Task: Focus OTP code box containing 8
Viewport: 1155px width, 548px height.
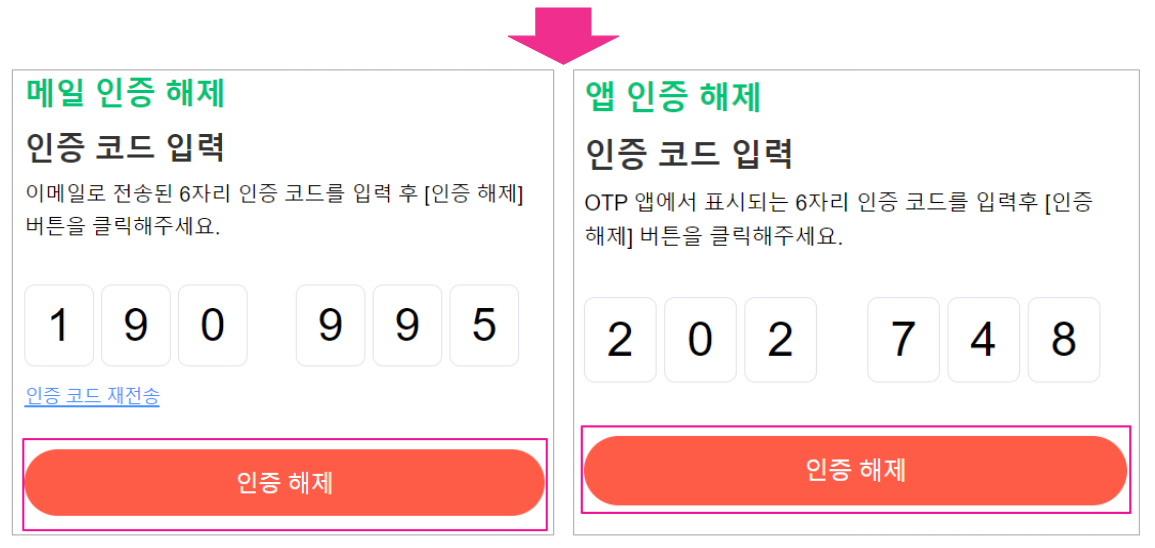Action: point(1063,340)
